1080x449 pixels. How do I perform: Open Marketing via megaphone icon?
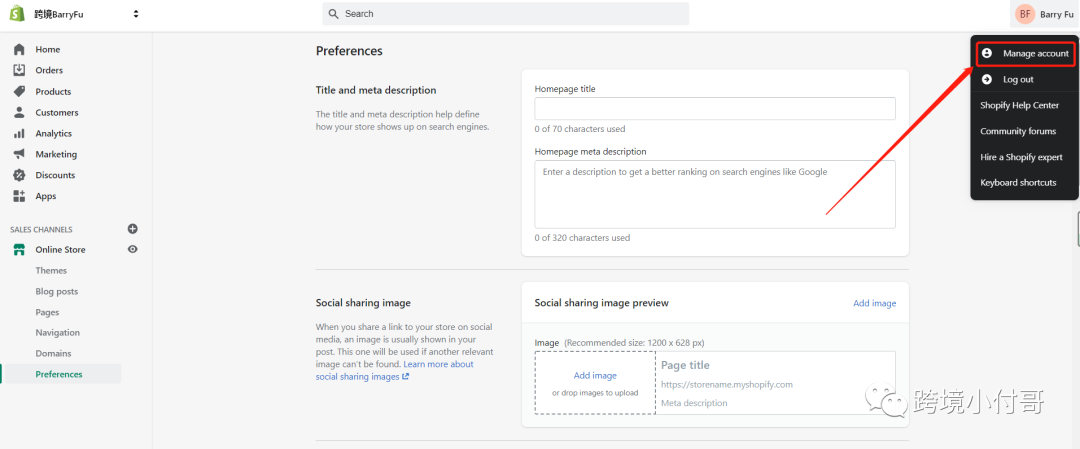pos(19,154)
